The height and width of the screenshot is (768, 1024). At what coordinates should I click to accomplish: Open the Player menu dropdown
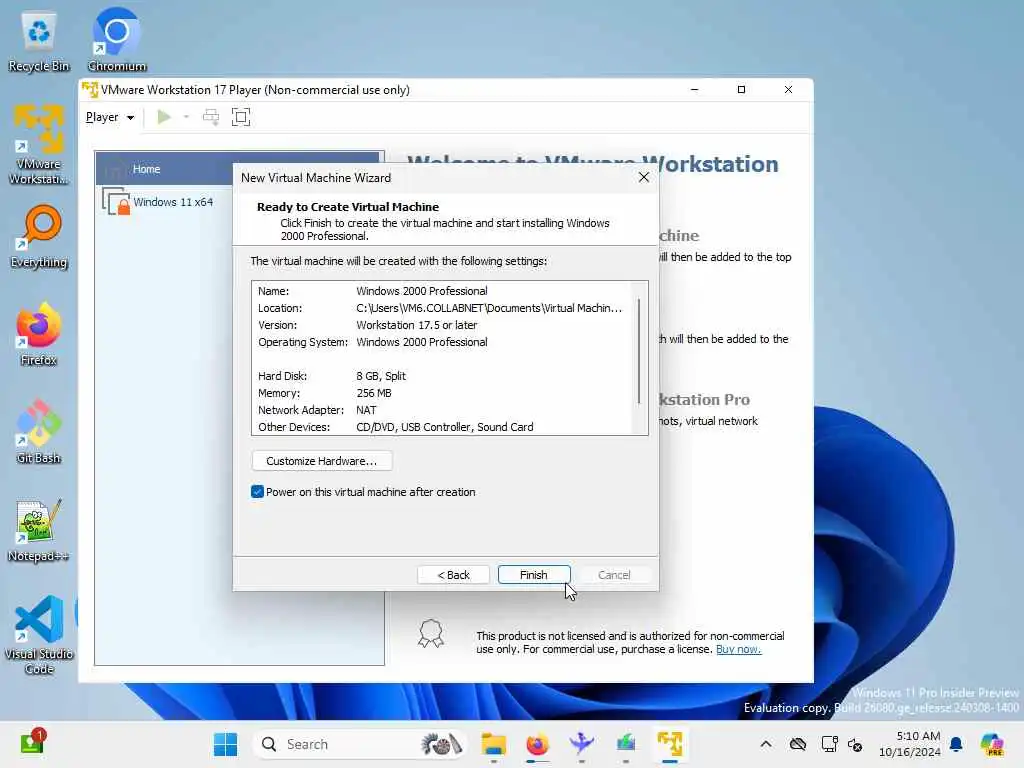tap(110, 118)
